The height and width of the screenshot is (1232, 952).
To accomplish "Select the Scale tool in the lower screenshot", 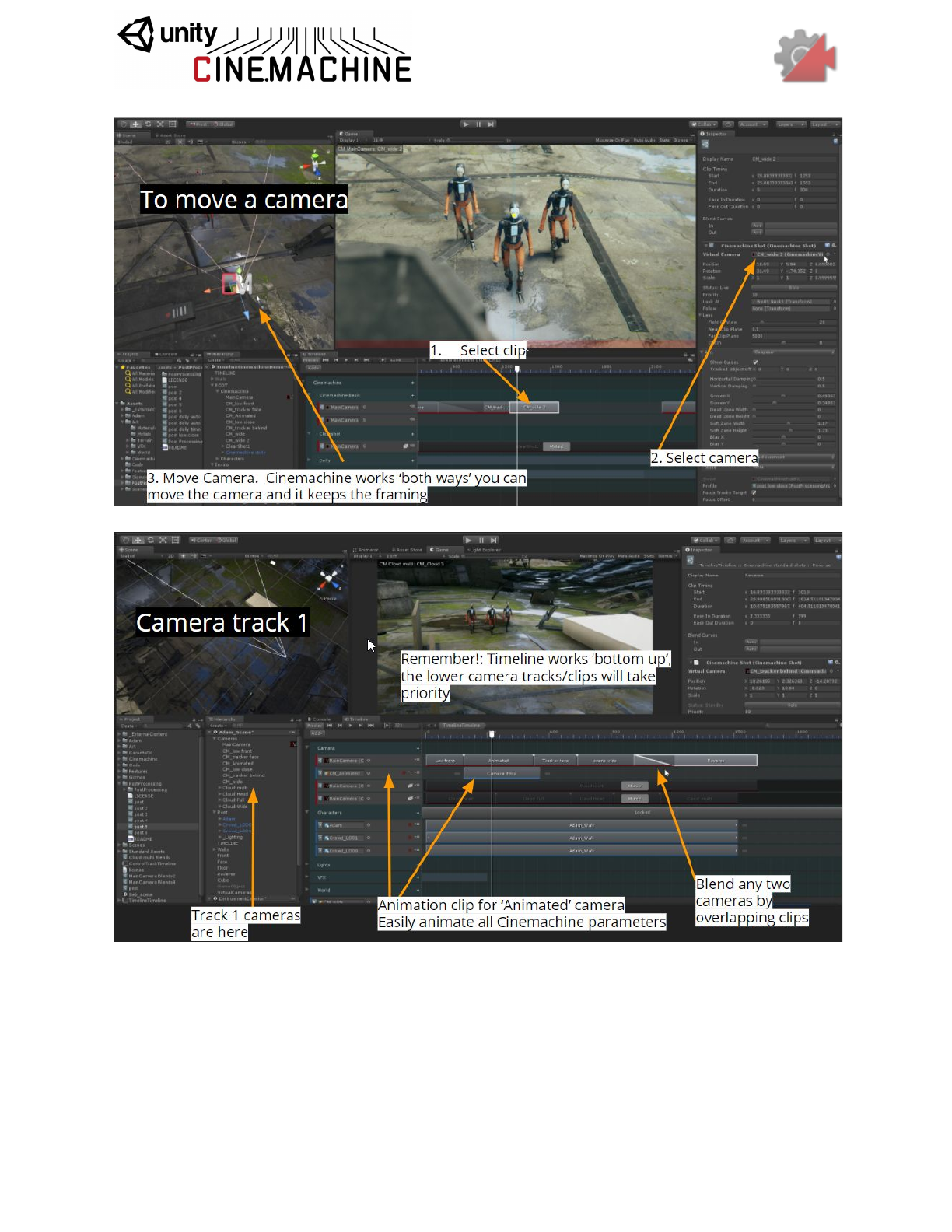I will (163, 540).
